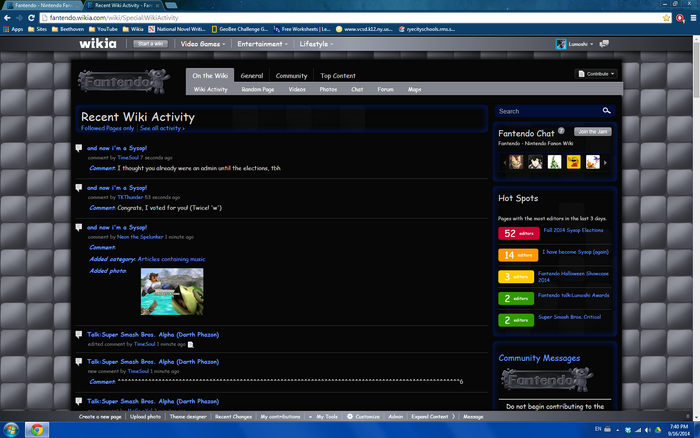
Task: Open Fantendo Halloween Showcase 2014 link
Action: coord(573,277)
